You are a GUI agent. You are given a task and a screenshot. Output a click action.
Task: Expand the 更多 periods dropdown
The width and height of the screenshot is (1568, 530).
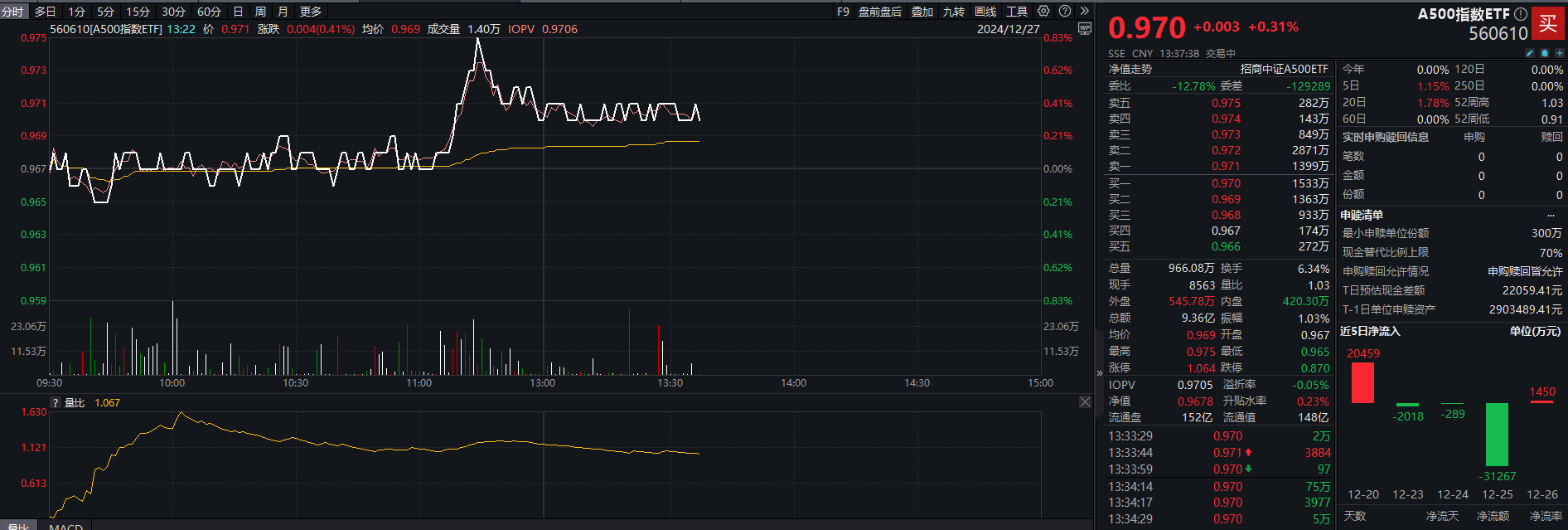[311, 12]
